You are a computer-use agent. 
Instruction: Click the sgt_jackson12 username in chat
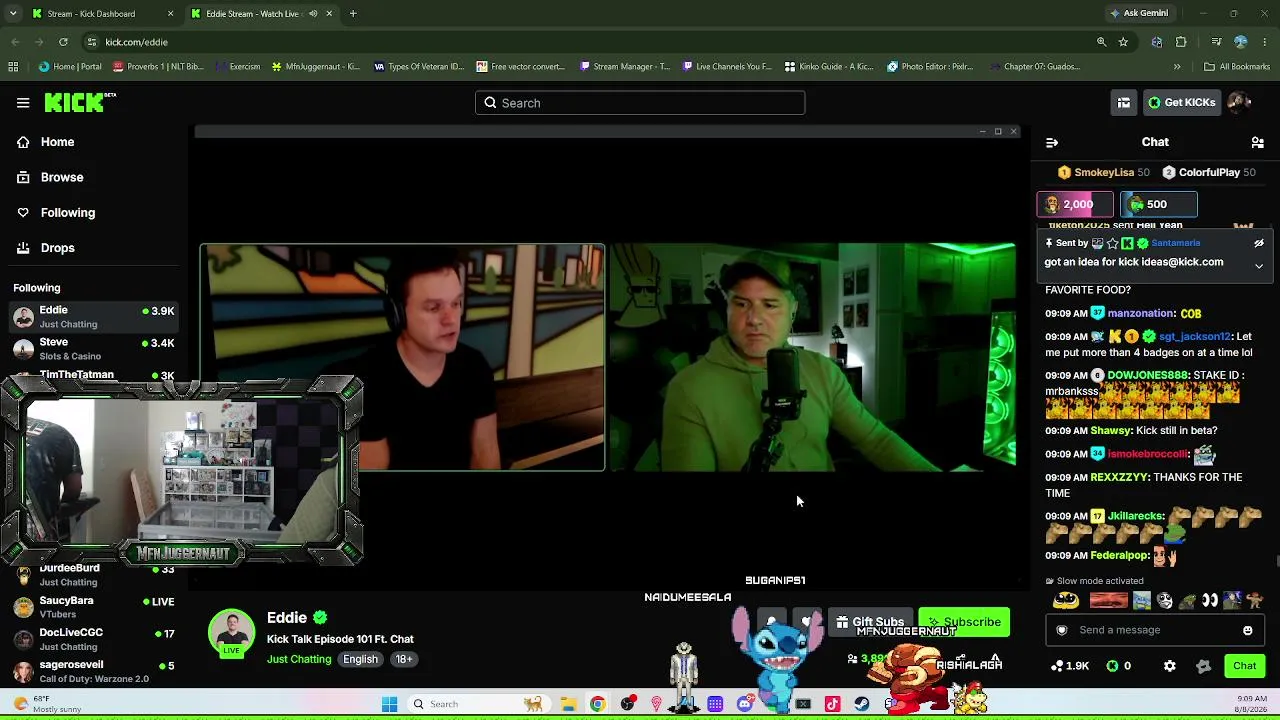(1194, 337)
